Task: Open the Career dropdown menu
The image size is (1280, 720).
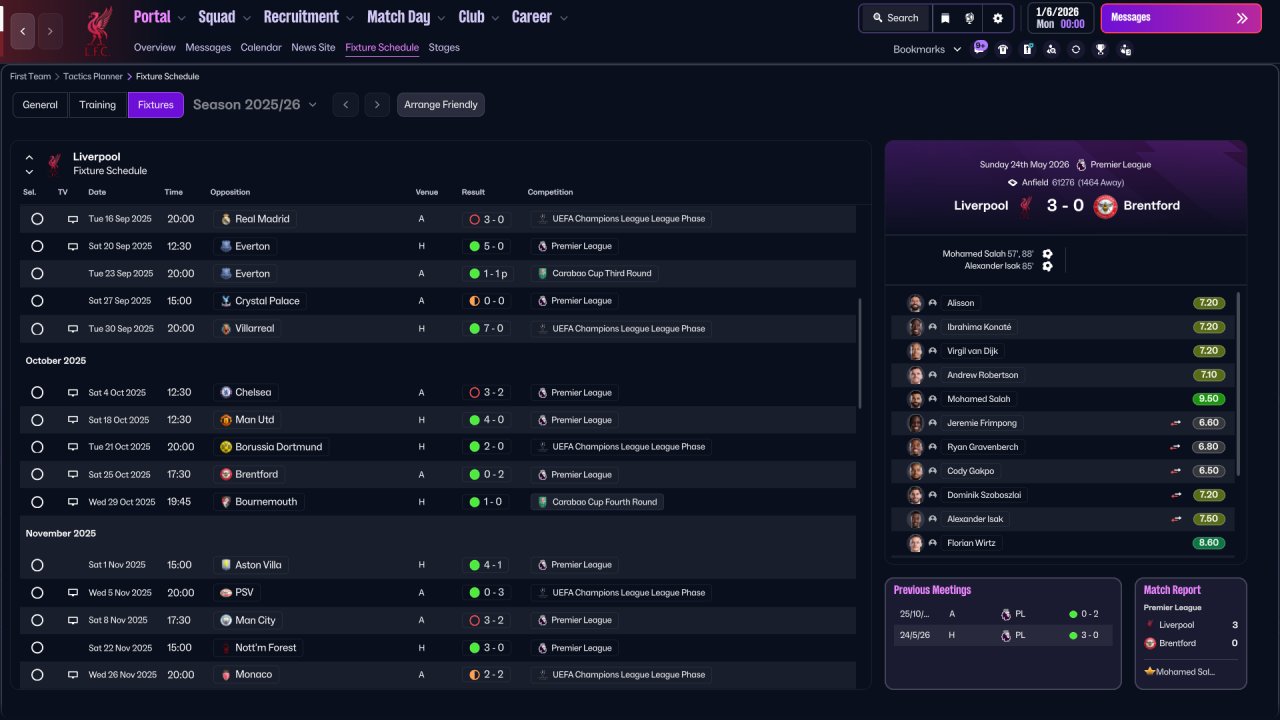Action: pyautogui.click(x=540, y=17)
